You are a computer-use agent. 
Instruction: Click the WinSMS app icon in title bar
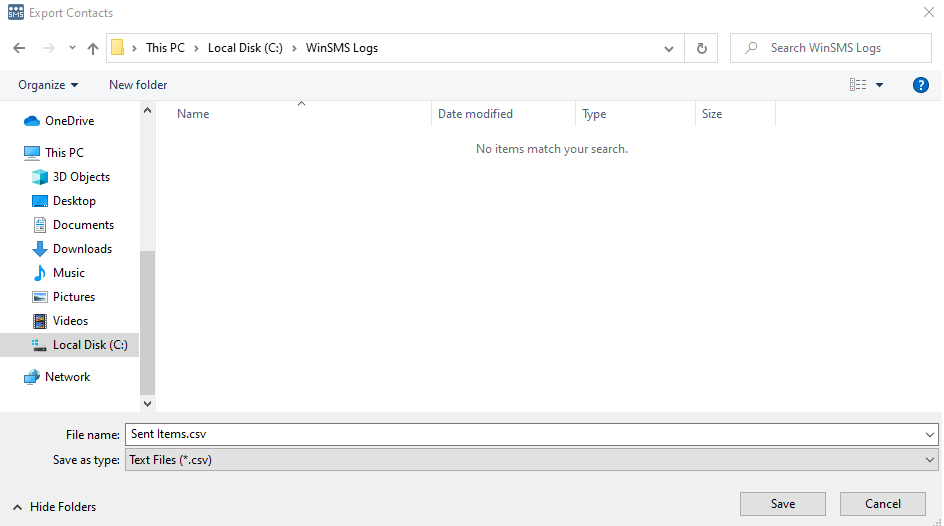tap(16, 12)
